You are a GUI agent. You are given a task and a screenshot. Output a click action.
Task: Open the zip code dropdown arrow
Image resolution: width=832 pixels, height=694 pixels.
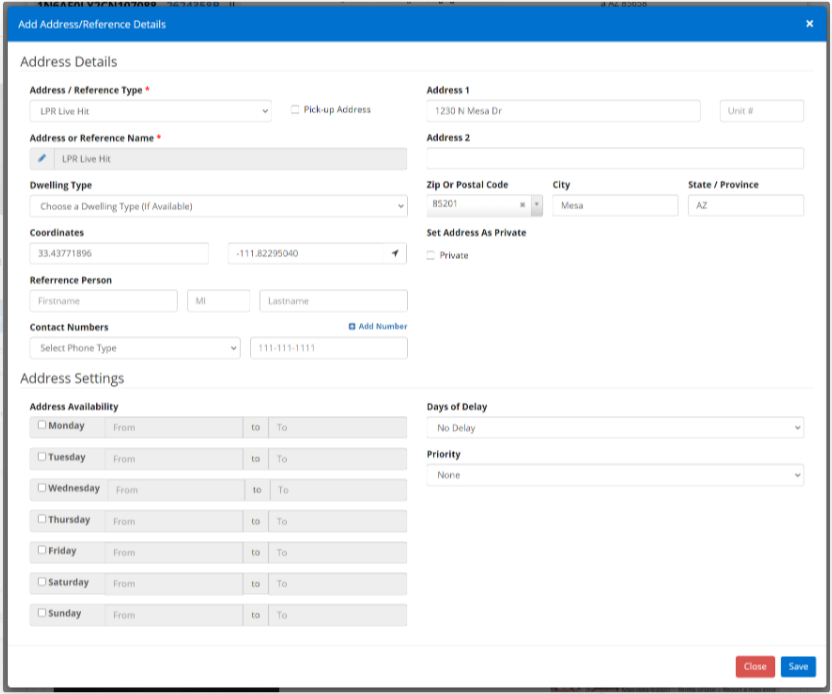coord(536,205)
